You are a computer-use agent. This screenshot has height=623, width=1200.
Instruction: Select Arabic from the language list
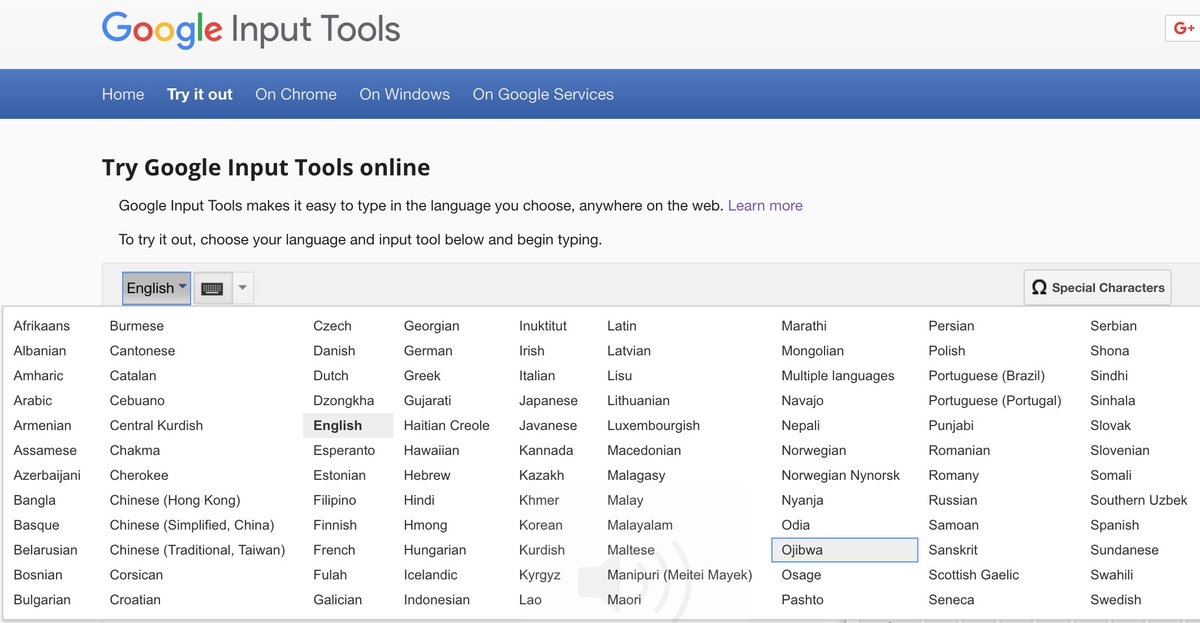[32, 400]
